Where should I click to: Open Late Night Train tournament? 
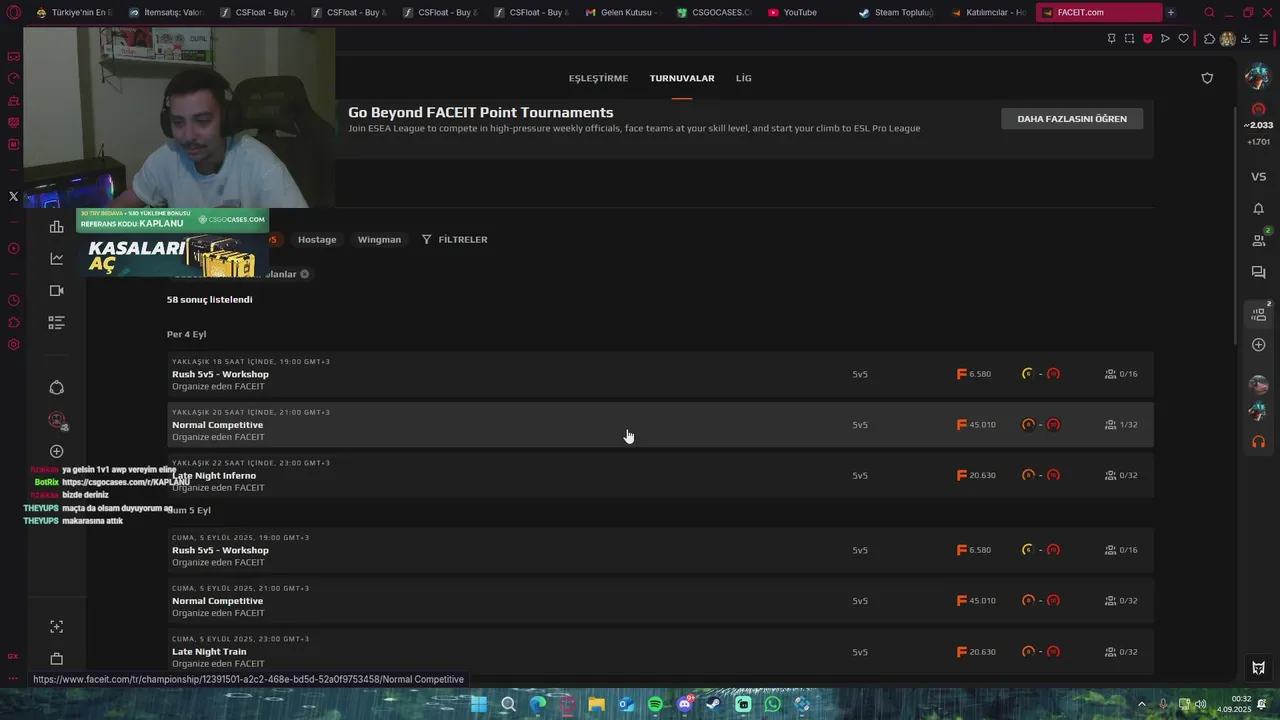click(660, 652)
